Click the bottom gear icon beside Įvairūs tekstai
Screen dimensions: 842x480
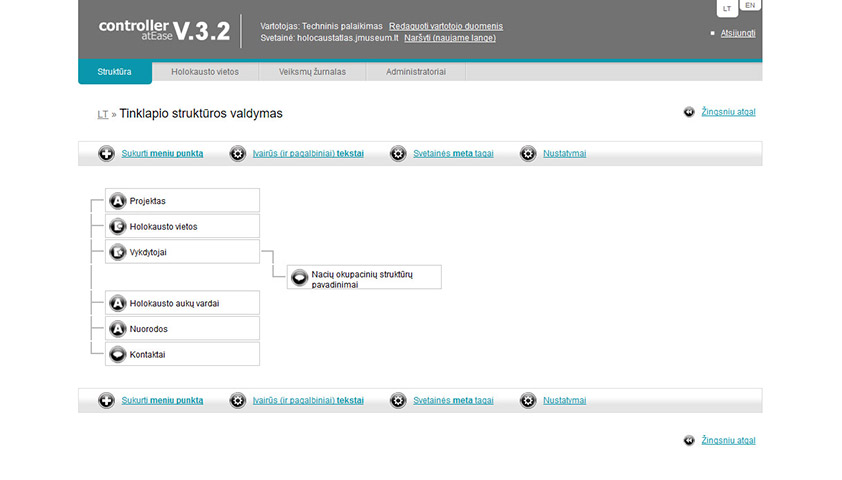click(x=237, y=401)
